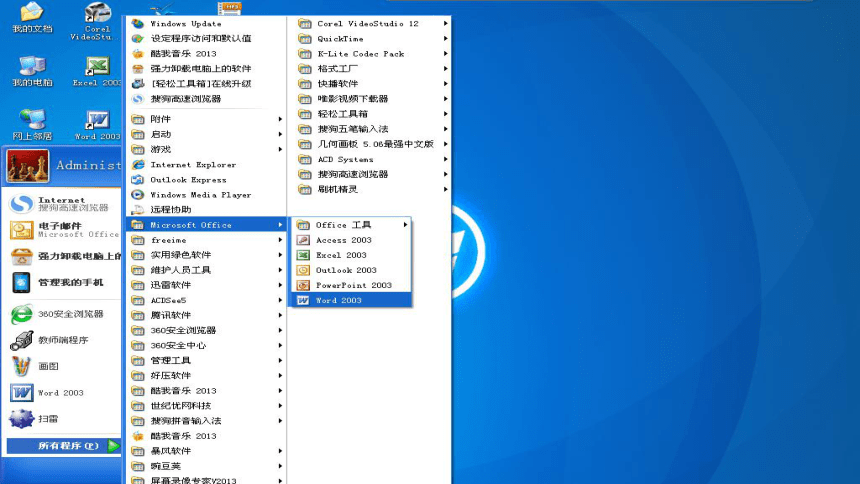This screenshot has height=484, width=860.
Task: Open the 暴风软件 folder
Action: pyautogui.click(x=206, y=451)
